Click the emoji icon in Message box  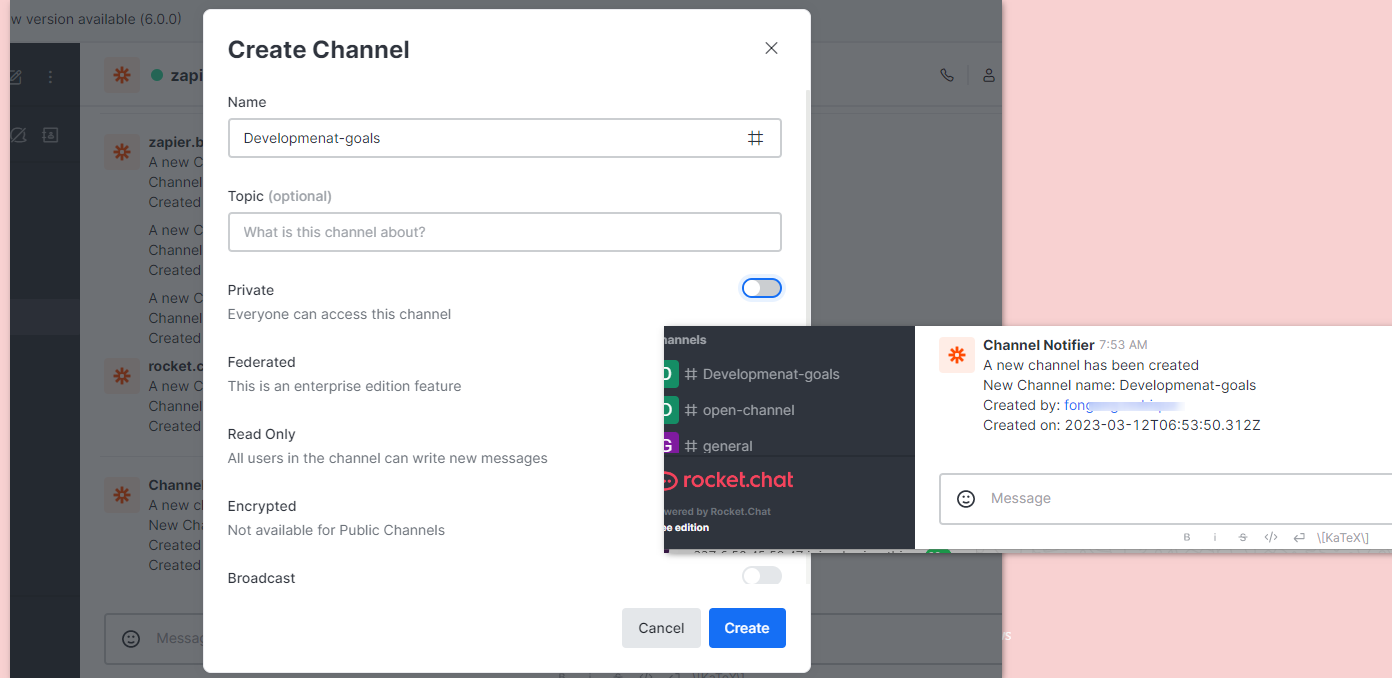point(966,498)
